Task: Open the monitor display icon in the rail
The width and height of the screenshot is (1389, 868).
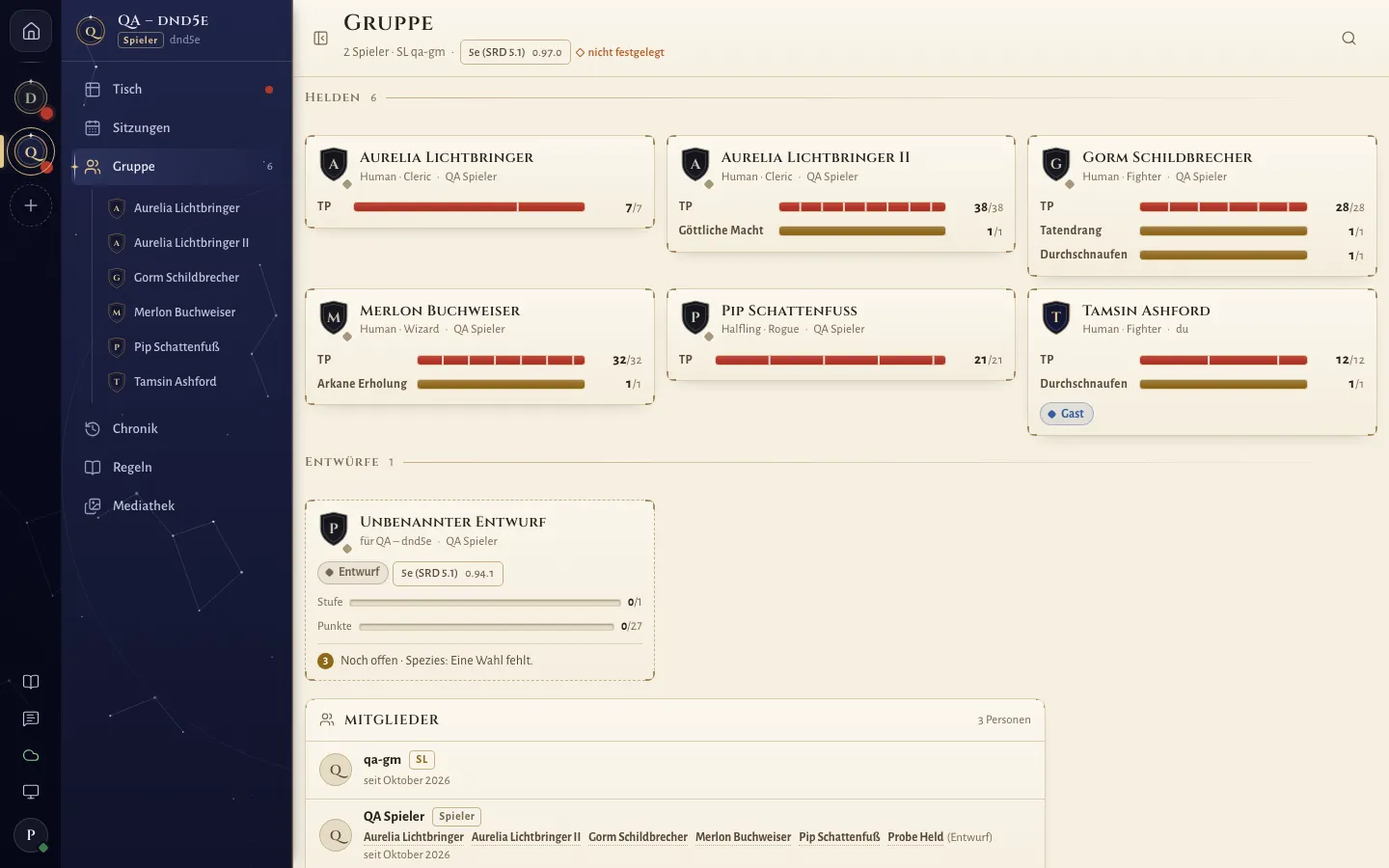Action: (x=31, y=792)
